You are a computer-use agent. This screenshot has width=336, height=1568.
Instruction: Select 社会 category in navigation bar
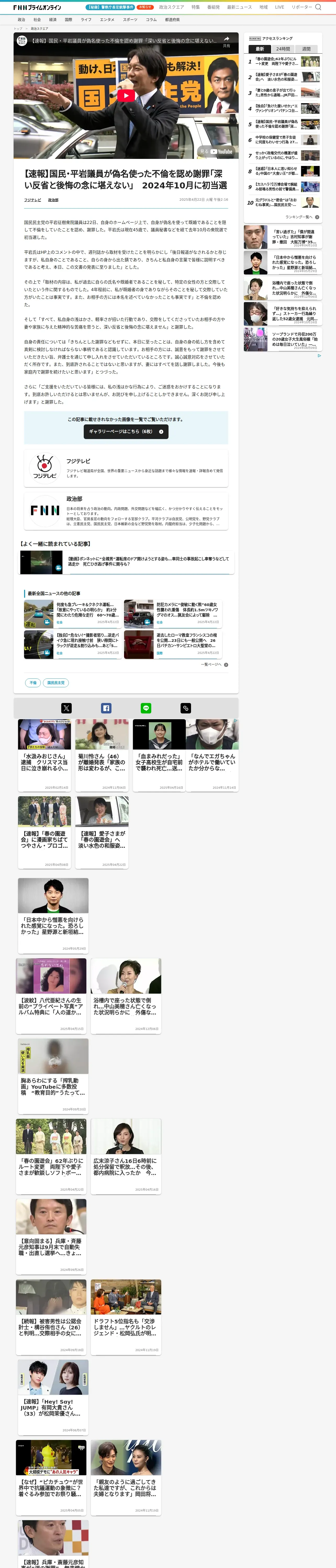coord(37,20)
